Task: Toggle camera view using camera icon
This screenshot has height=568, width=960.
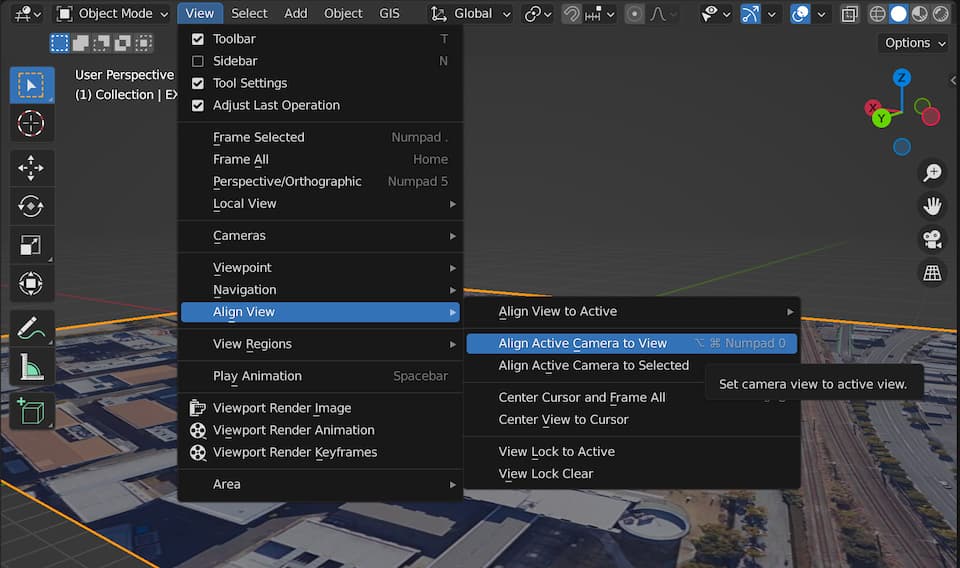Action: point(932,239)
